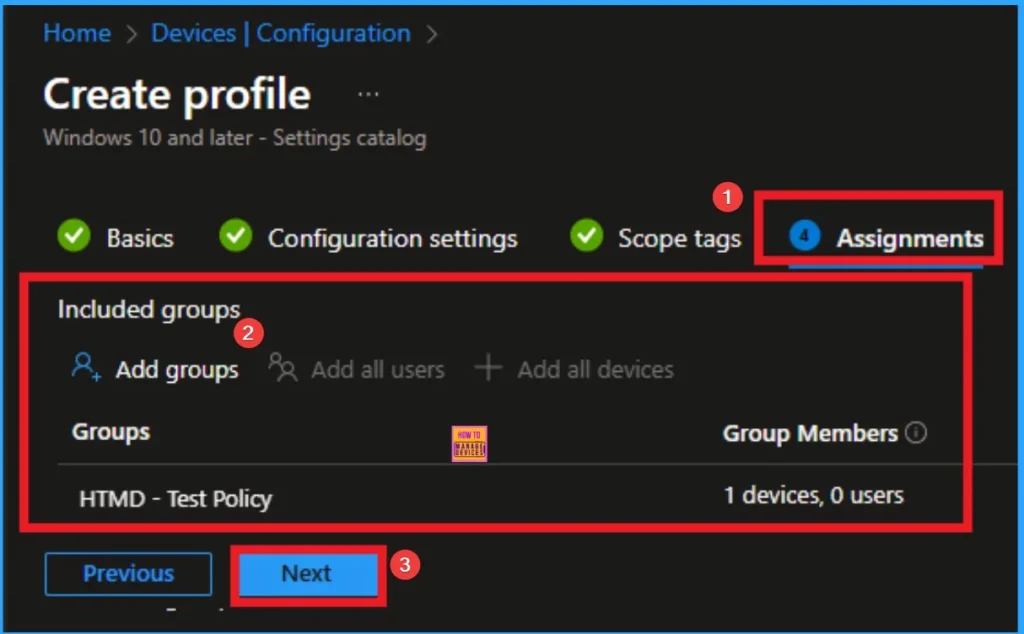Choose Add groups under Included groups

177,370
